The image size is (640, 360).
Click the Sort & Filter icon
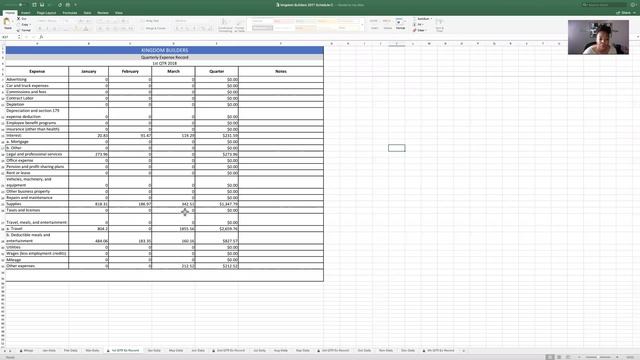click(x=439, y=24)
